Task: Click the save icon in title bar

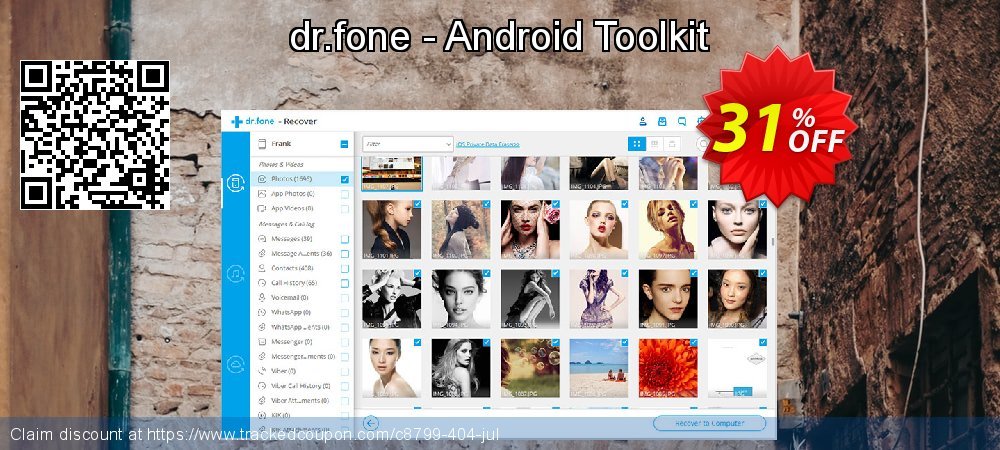Action: pos(662,121)
